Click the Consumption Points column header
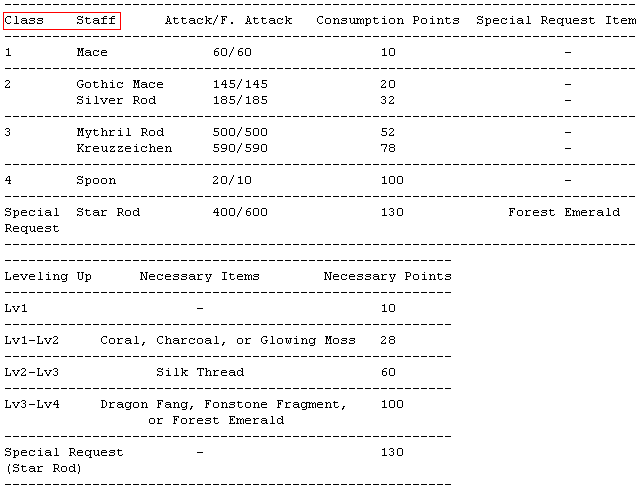Screen dimensions: 641x495 pos(388,20)
